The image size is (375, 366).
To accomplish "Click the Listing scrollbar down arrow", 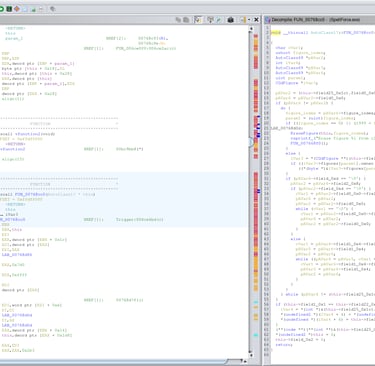I will (251, 355).
